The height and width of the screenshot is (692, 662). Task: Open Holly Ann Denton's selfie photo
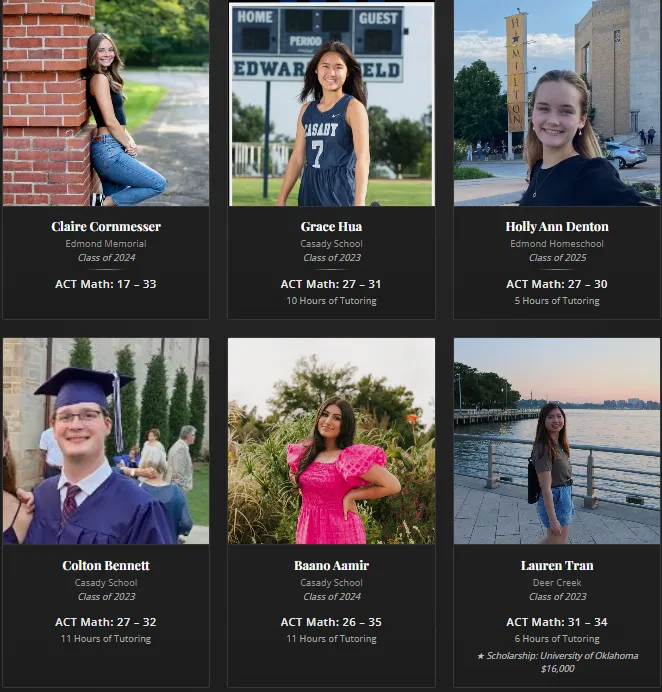coord(557,103)
